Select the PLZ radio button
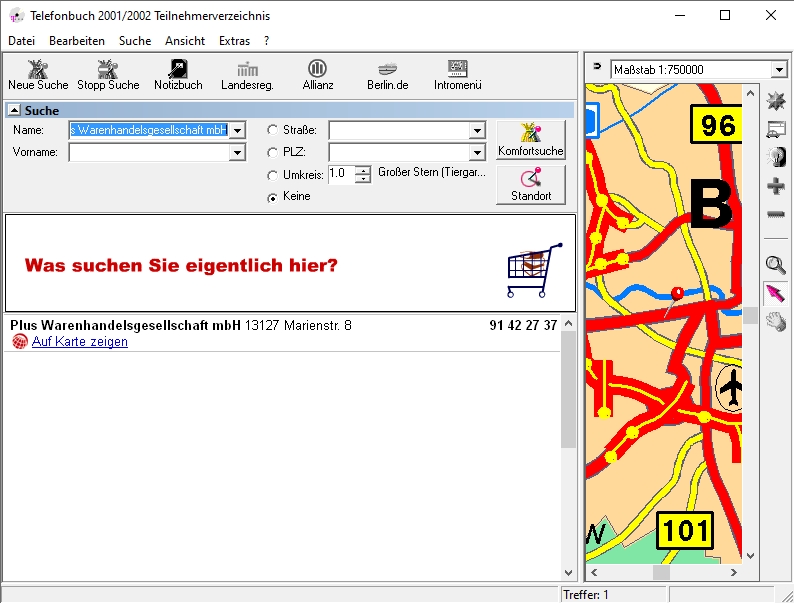The height and width of the screenshot is (603, 794). click(272, 153)
